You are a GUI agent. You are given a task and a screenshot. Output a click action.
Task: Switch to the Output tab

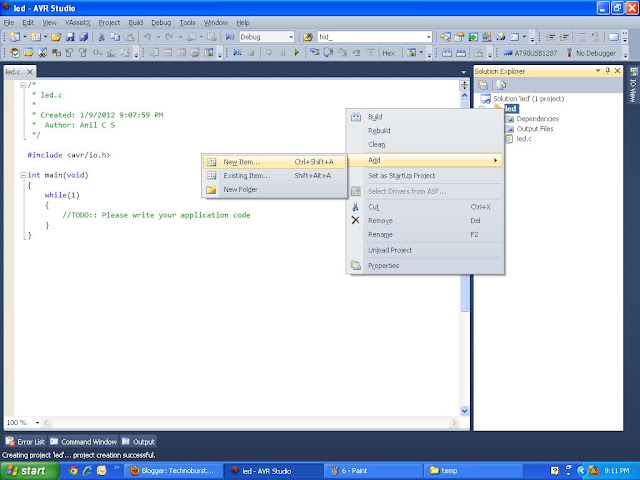click(138, 442)
